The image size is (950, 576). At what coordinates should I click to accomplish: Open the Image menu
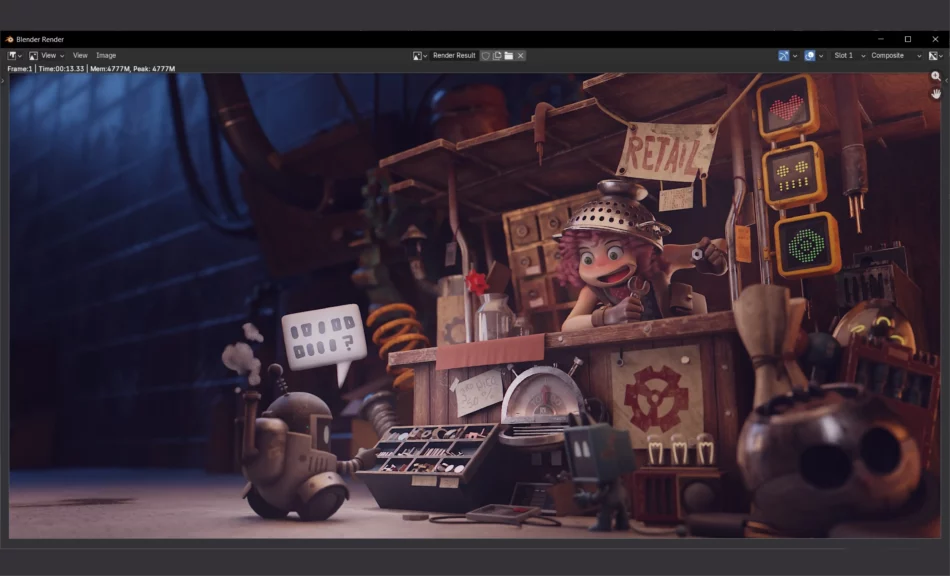click(x=106, y=56)
